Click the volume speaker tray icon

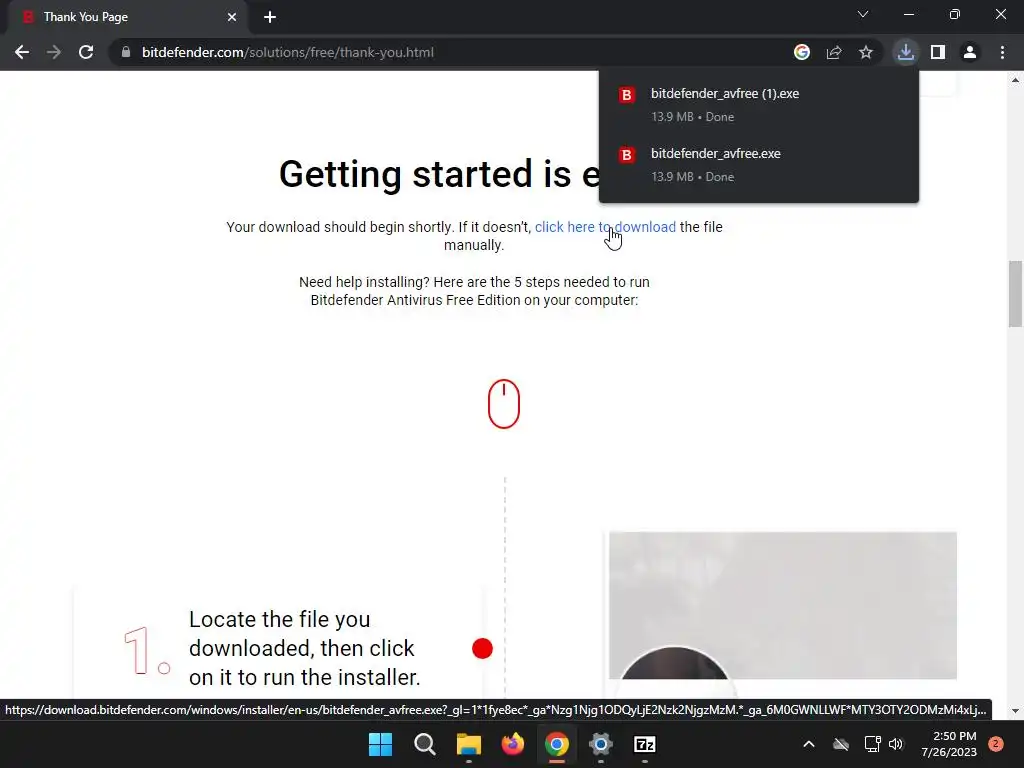896,744
